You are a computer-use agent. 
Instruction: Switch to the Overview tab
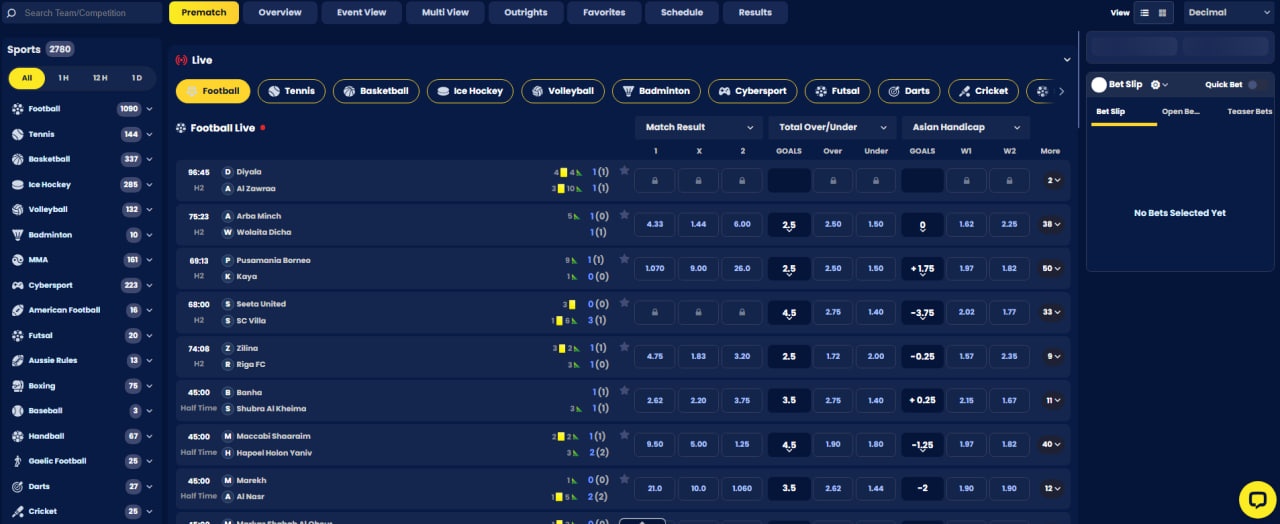coord(280,13)
